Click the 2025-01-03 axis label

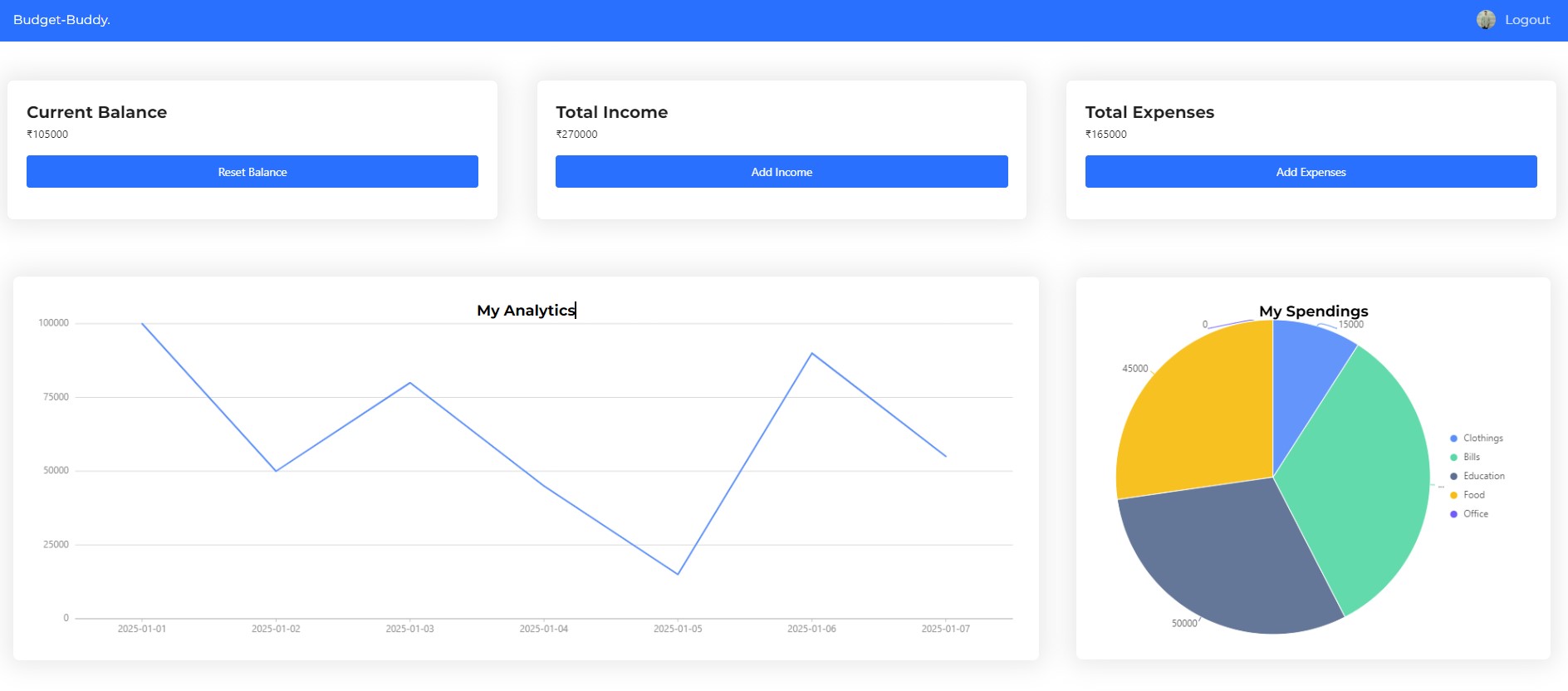pyautogui.click(x=409, y=629)
